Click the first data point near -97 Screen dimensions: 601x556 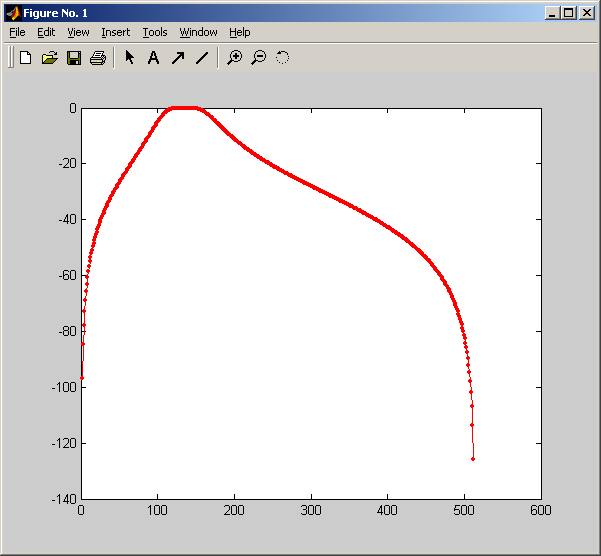click(82, 378)
